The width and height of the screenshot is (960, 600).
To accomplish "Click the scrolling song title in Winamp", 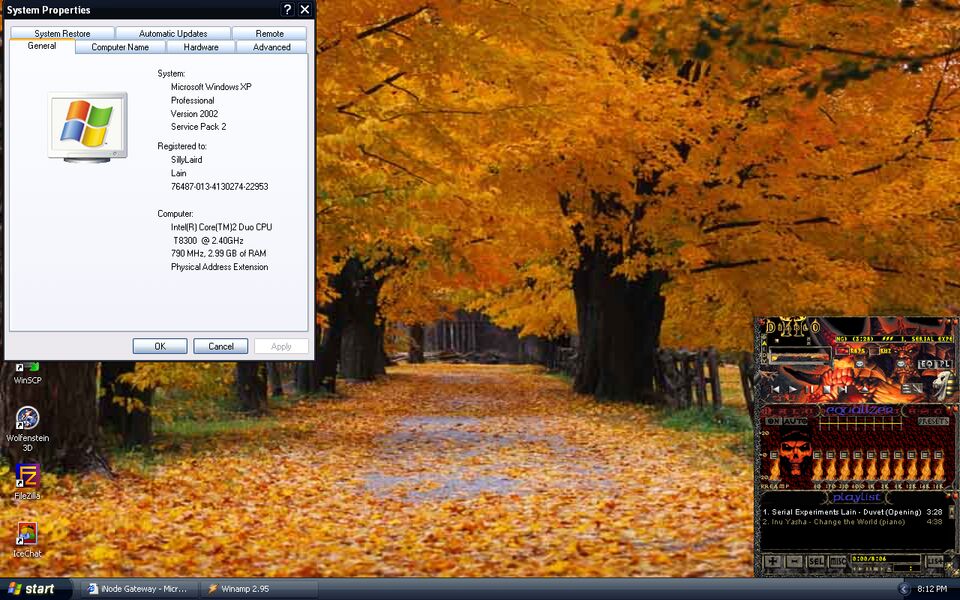I will 894,339.
